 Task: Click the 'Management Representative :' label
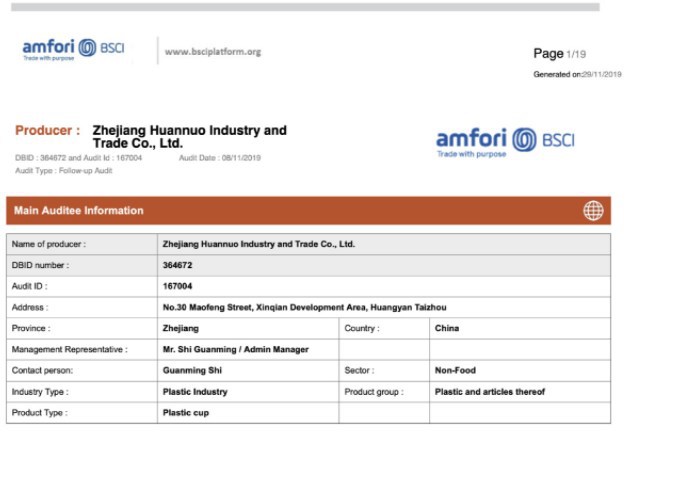pyautogui.click(x=70, y=349)
